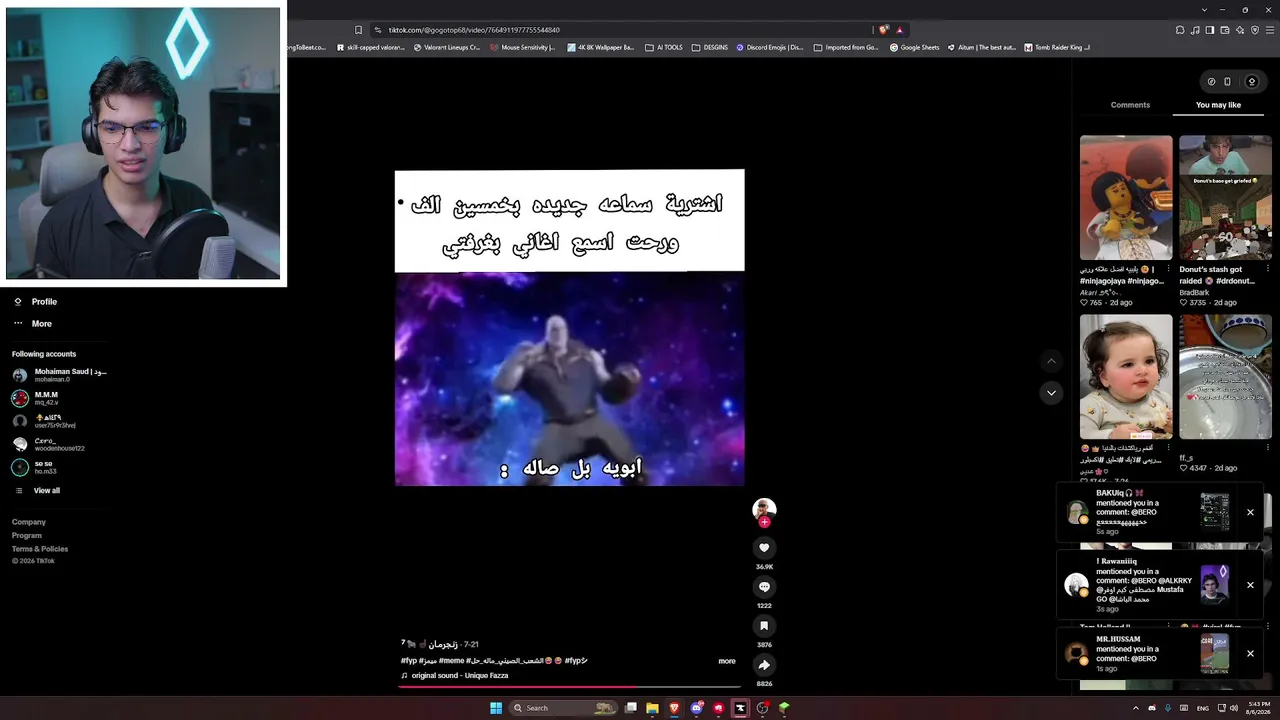
Task: Open the Google Sheets bookmark
Action: click(915, 47)
